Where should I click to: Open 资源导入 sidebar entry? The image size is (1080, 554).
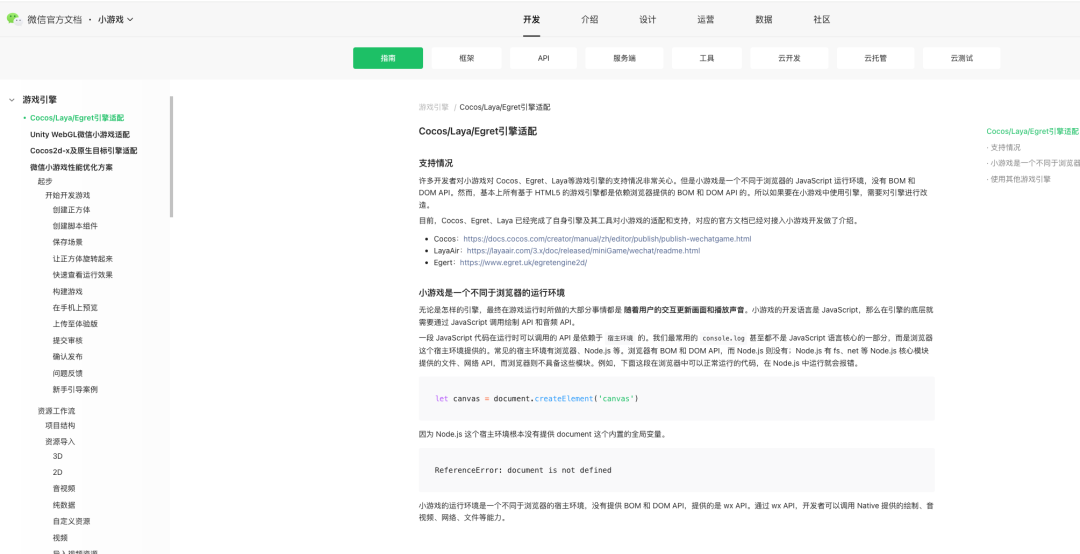[x=60, y=442]
